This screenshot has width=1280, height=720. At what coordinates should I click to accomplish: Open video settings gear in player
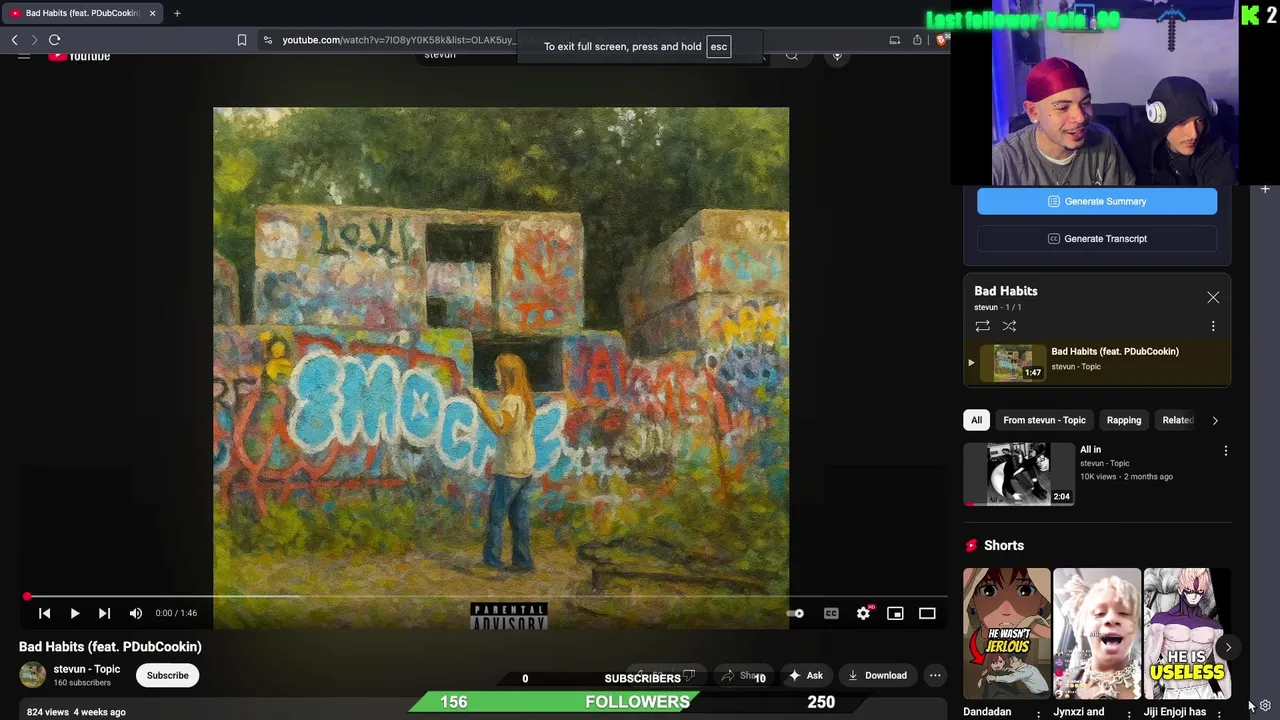[x=864, y=613]
